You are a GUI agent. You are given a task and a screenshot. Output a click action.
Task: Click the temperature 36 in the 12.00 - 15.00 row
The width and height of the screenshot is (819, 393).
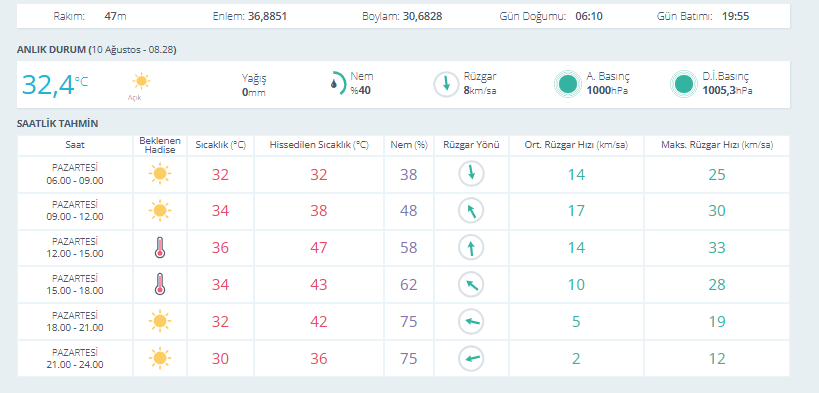tap(220, 248)
